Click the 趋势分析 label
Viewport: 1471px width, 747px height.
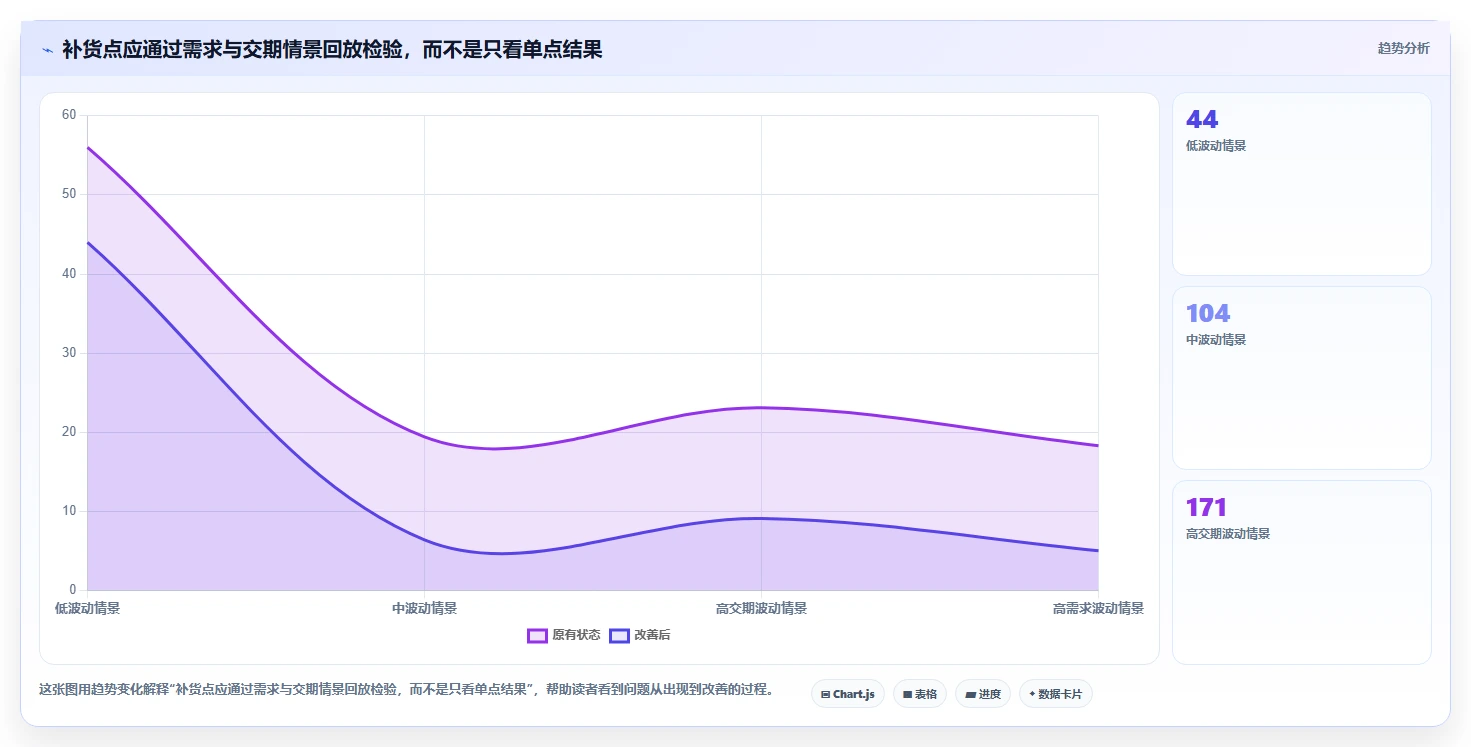(1403, 48)
